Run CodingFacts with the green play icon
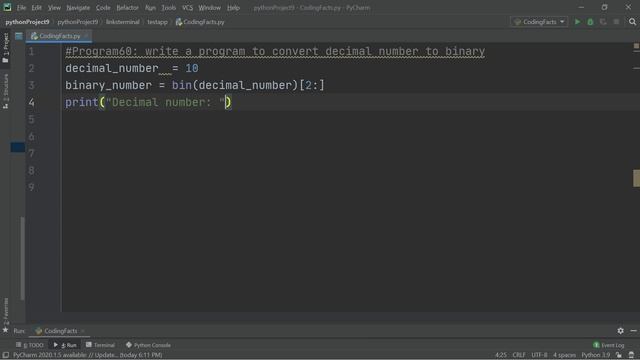This screenshot has width=640, height=360. pyautogui.click(x=577, y=22)
